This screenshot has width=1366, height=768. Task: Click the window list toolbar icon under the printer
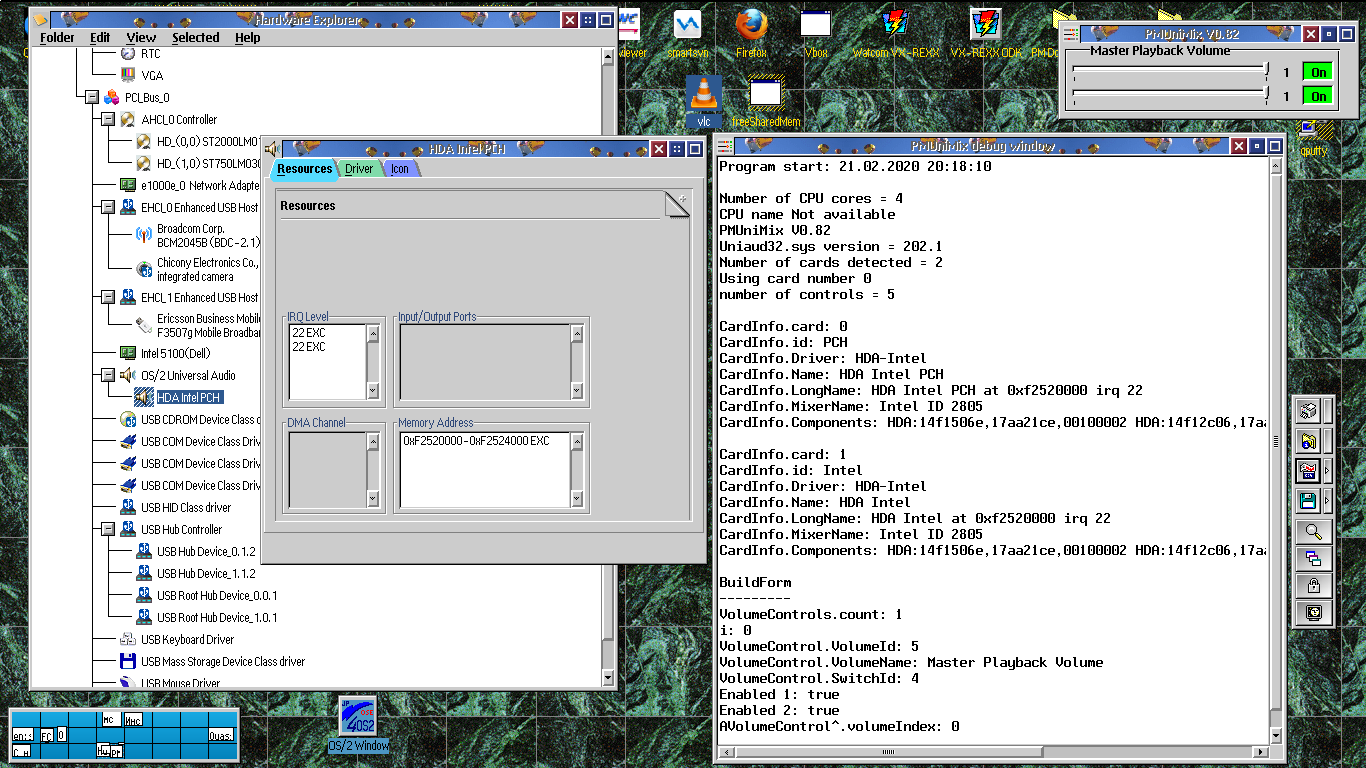pyautogui.click(x=1308, y=471)
